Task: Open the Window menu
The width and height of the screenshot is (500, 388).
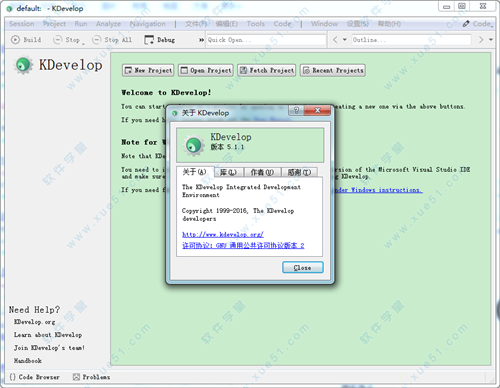Action: (324, 24)
